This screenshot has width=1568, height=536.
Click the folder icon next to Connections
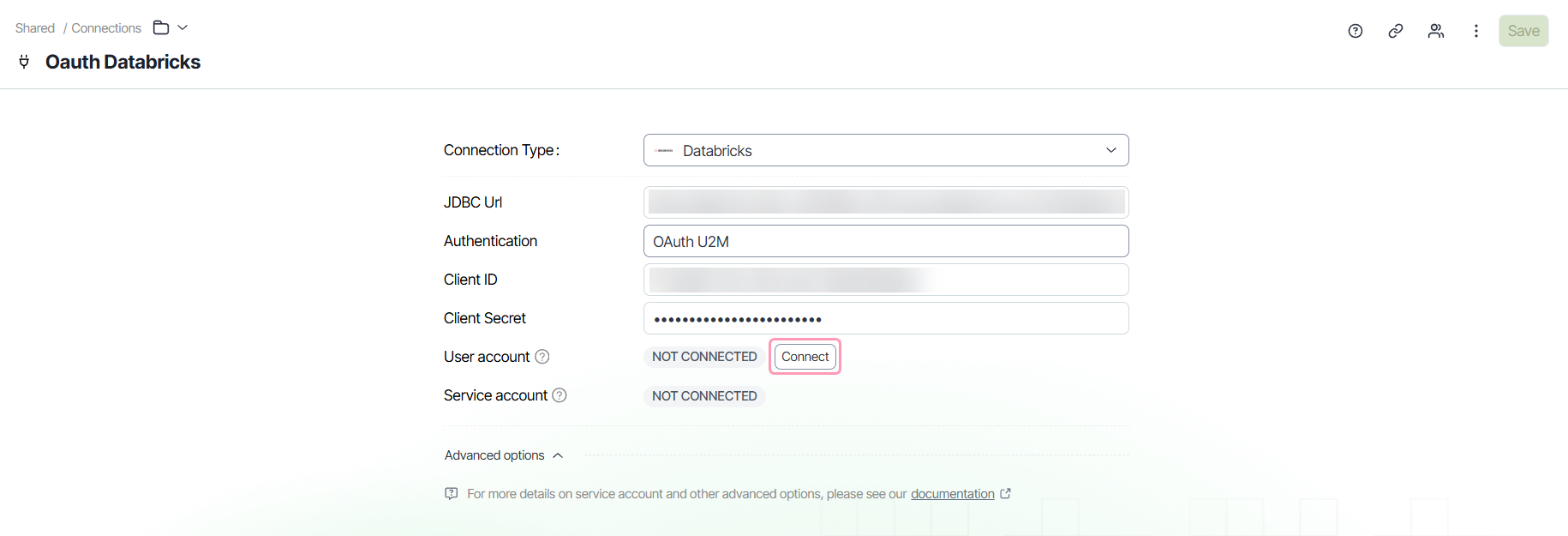click(161, 27)
